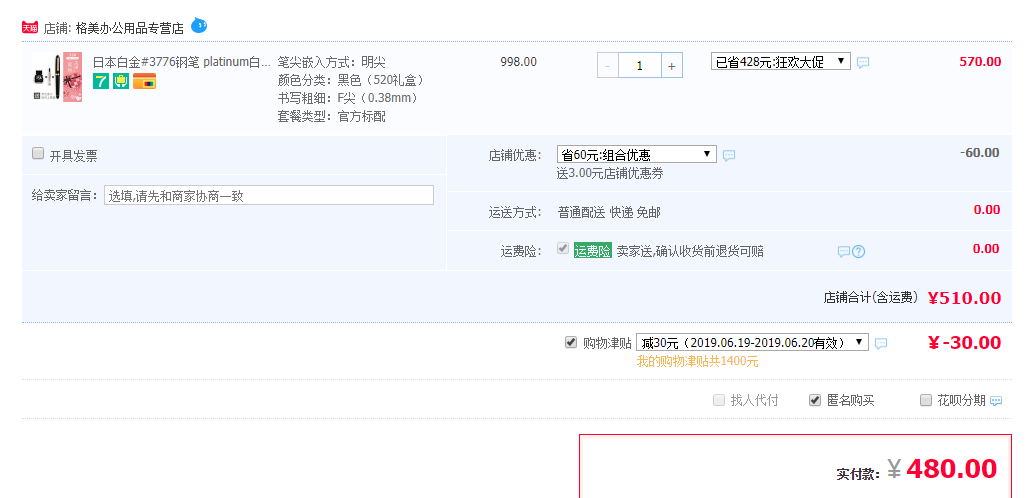Screen dimensions: 1030x498
Task: Click the 卖家送,确认收货前退货可赔 text
Action: click(x=690, y=252)
